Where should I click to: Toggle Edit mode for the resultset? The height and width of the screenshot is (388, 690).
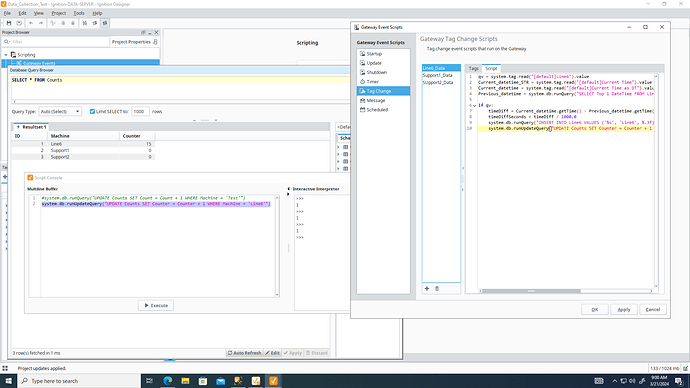tap(272, 353)
